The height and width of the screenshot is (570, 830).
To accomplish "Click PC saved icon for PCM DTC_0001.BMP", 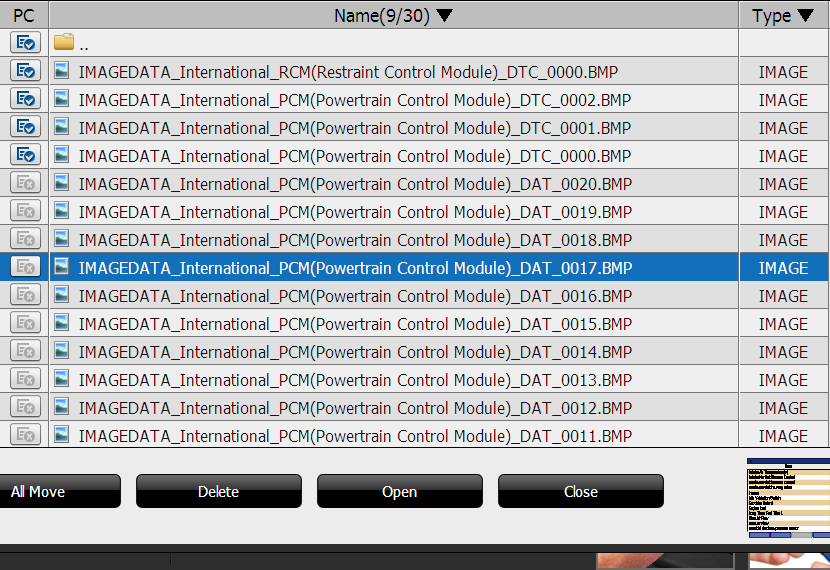I will pyautogui.click(x=25, y=126).
